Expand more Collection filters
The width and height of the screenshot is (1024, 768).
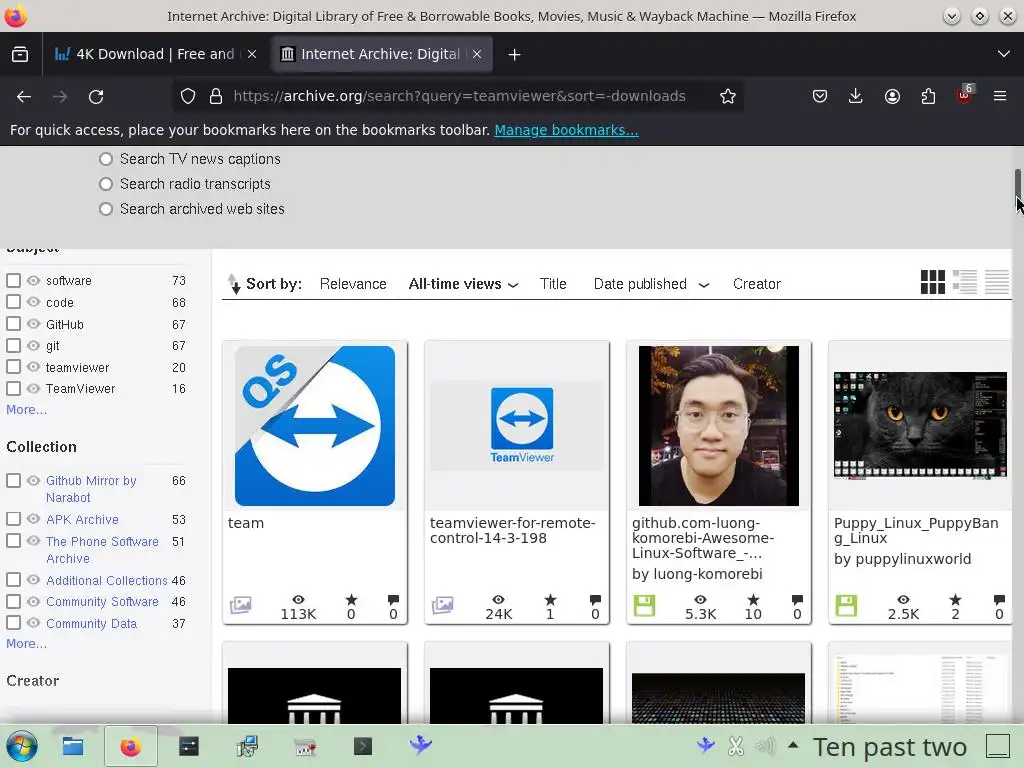[x=26, y=643]
